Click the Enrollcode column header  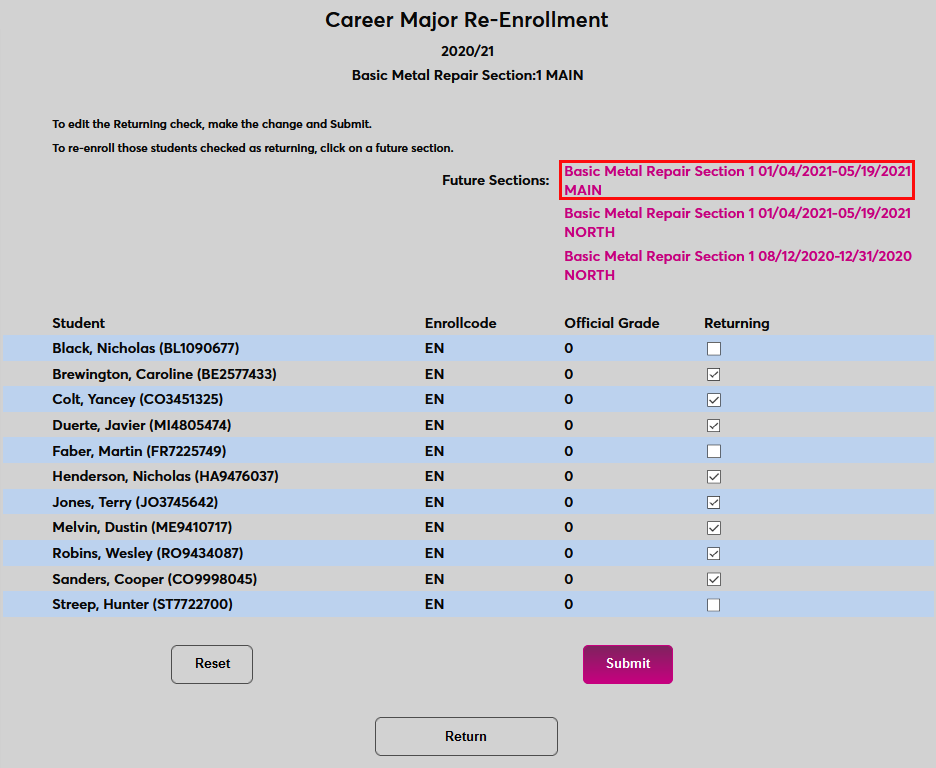click(460, 323)
